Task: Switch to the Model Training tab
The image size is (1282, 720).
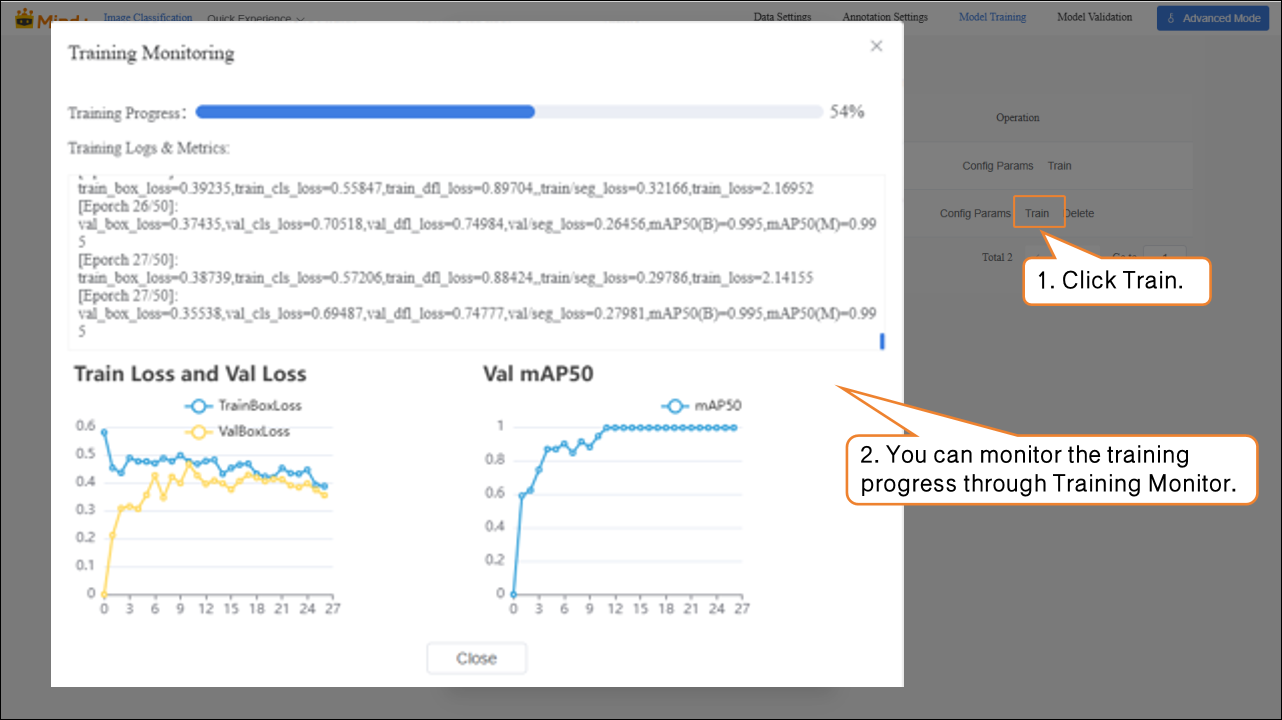Action: [992, 17]
